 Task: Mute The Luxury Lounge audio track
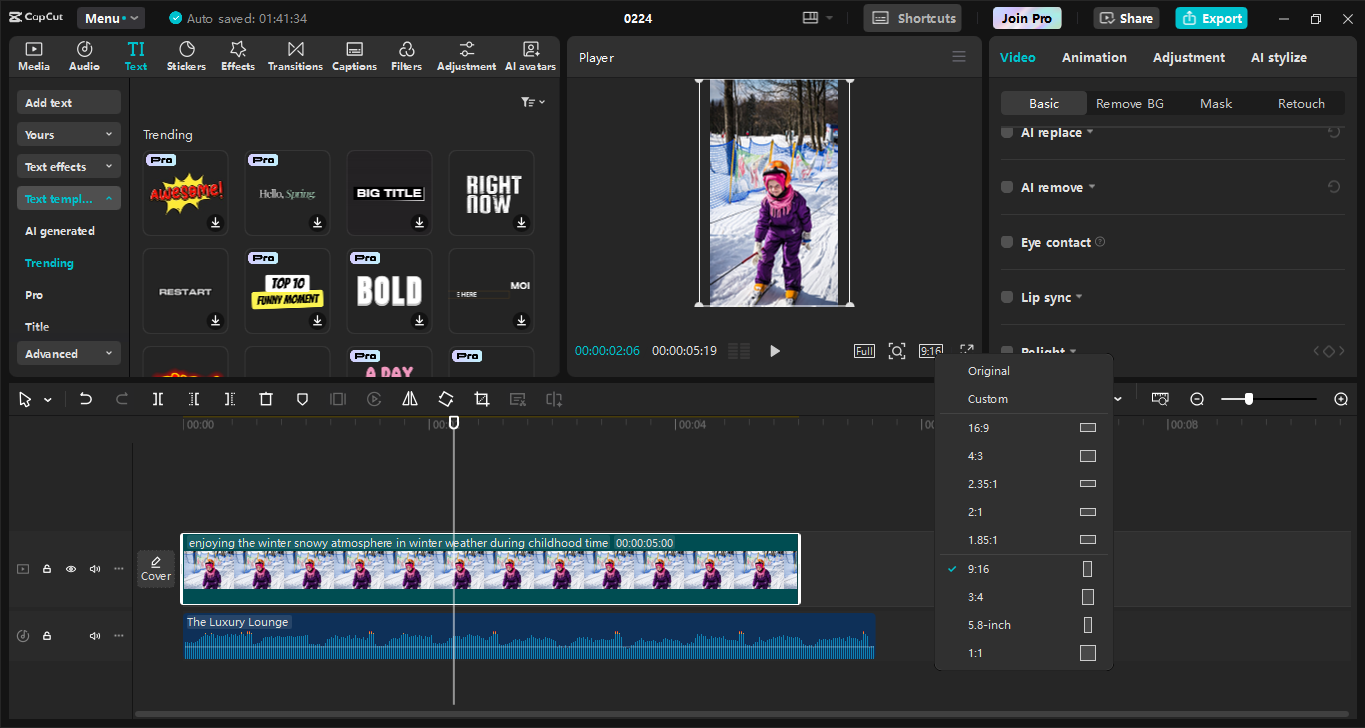point(94,635)
